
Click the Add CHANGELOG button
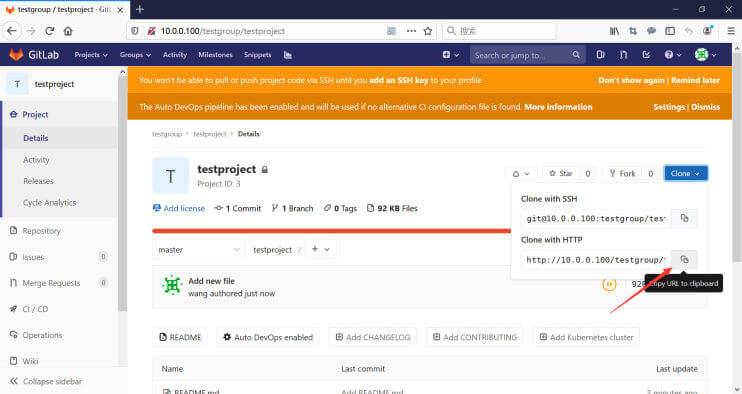pos(373,337)
